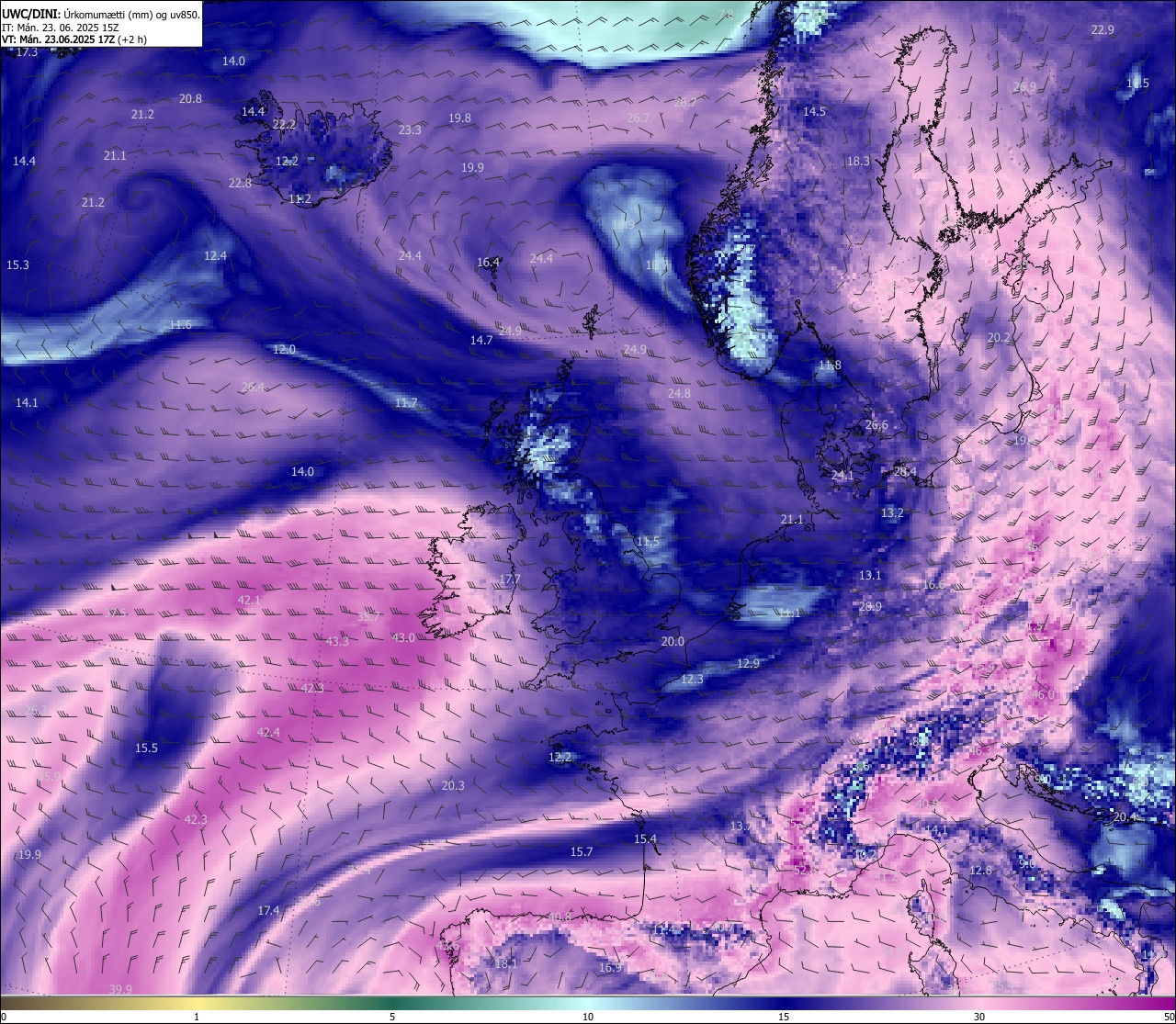The height and width of the screenshot is (1024, 1176).
Task: Click the 12.4 value on the map
Action: [215, 256]
